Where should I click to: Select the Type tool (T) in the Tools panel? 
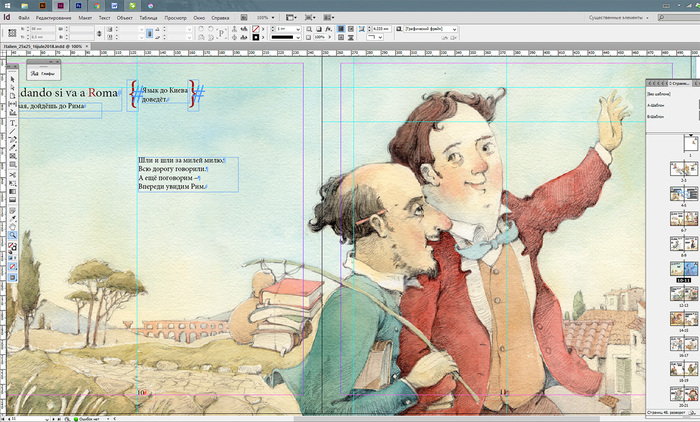tap(12, 123)
